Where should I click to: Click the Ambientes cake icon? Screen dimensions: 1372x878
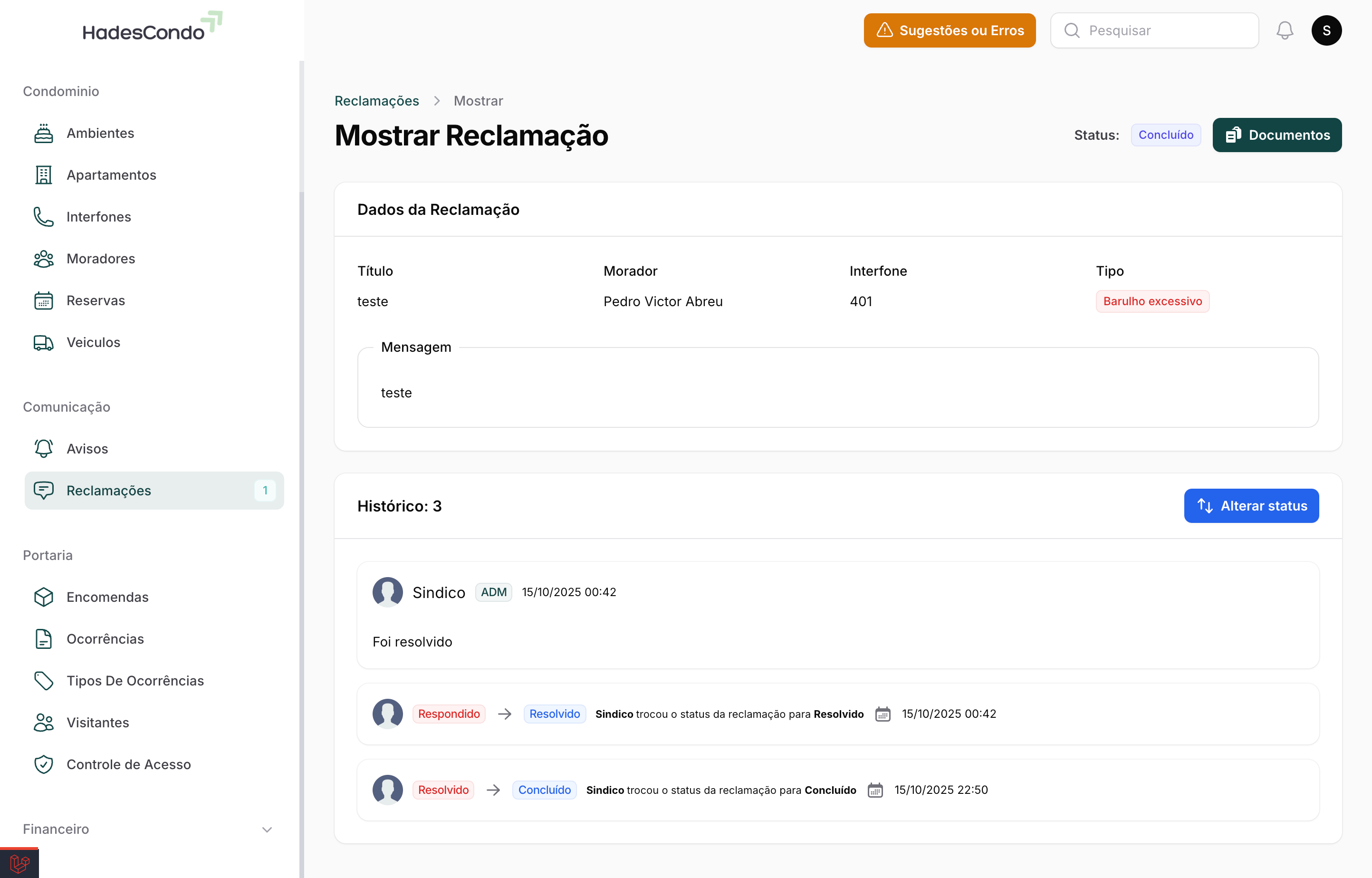tap(43, 133)
